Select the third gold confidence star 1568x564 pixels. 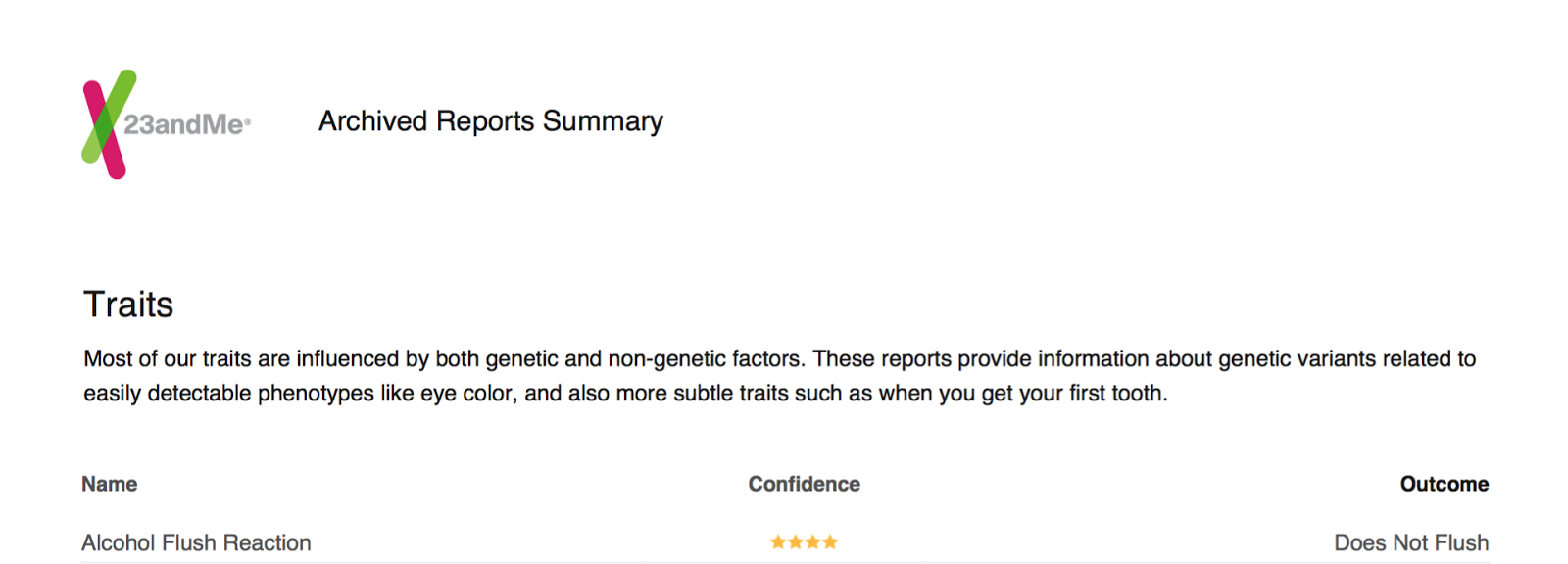(x=812, y=542)
